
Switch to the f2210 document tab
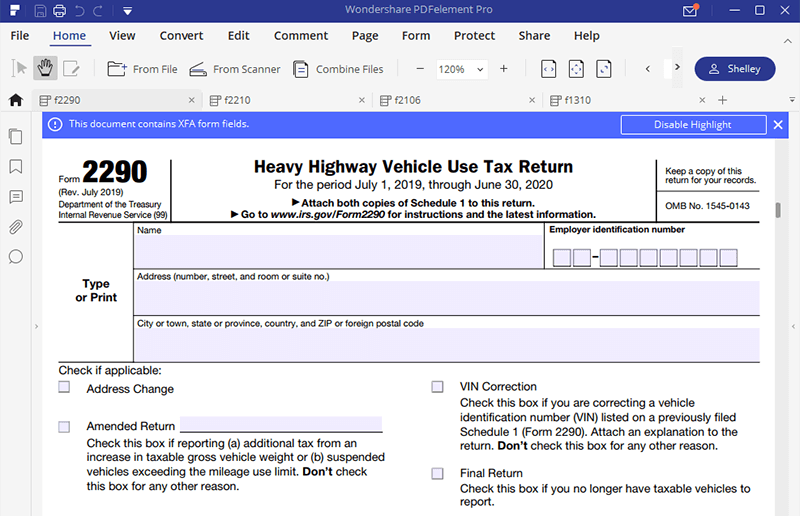237,100
